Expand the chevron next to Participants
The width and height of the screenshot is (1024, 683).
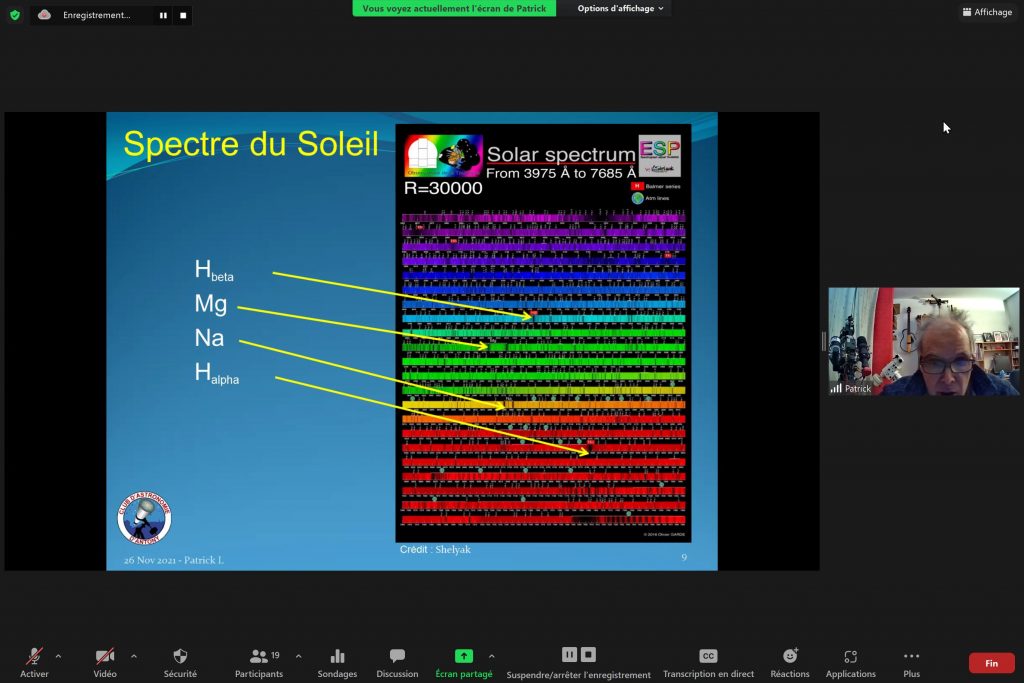tap(298, 656)
